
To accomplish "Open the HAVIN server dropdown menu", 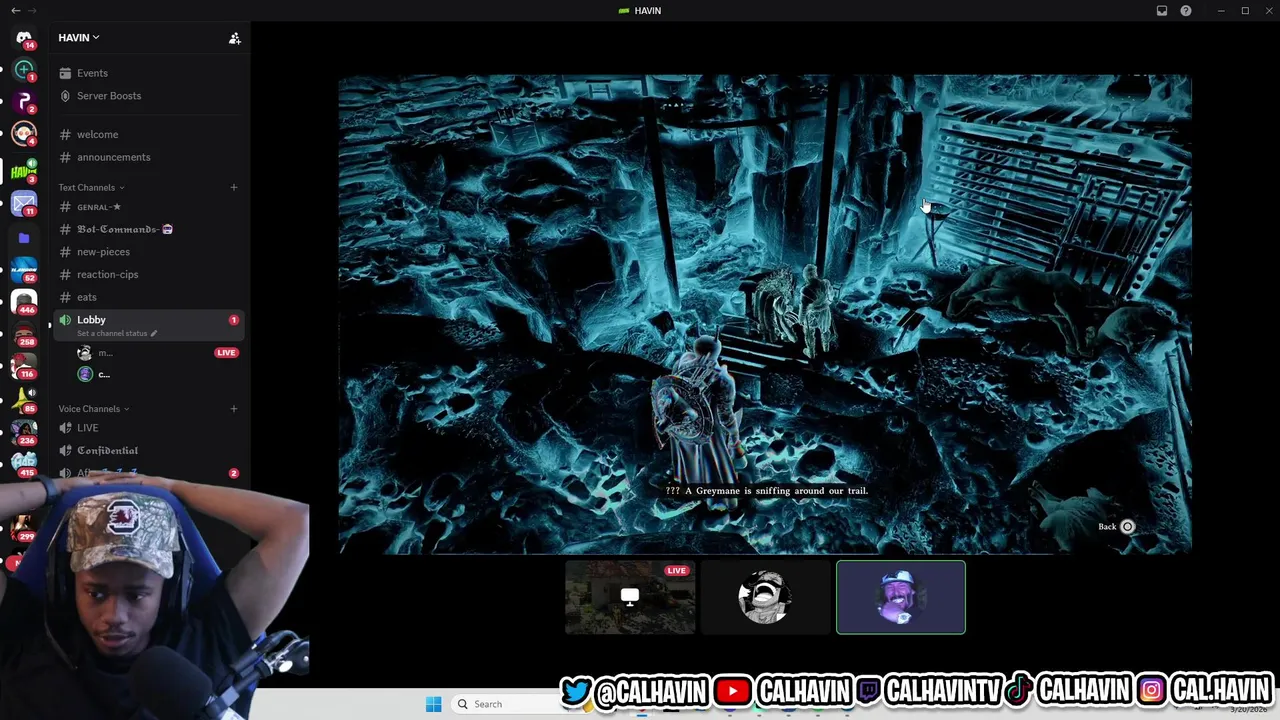I will [x=79, y=38].
